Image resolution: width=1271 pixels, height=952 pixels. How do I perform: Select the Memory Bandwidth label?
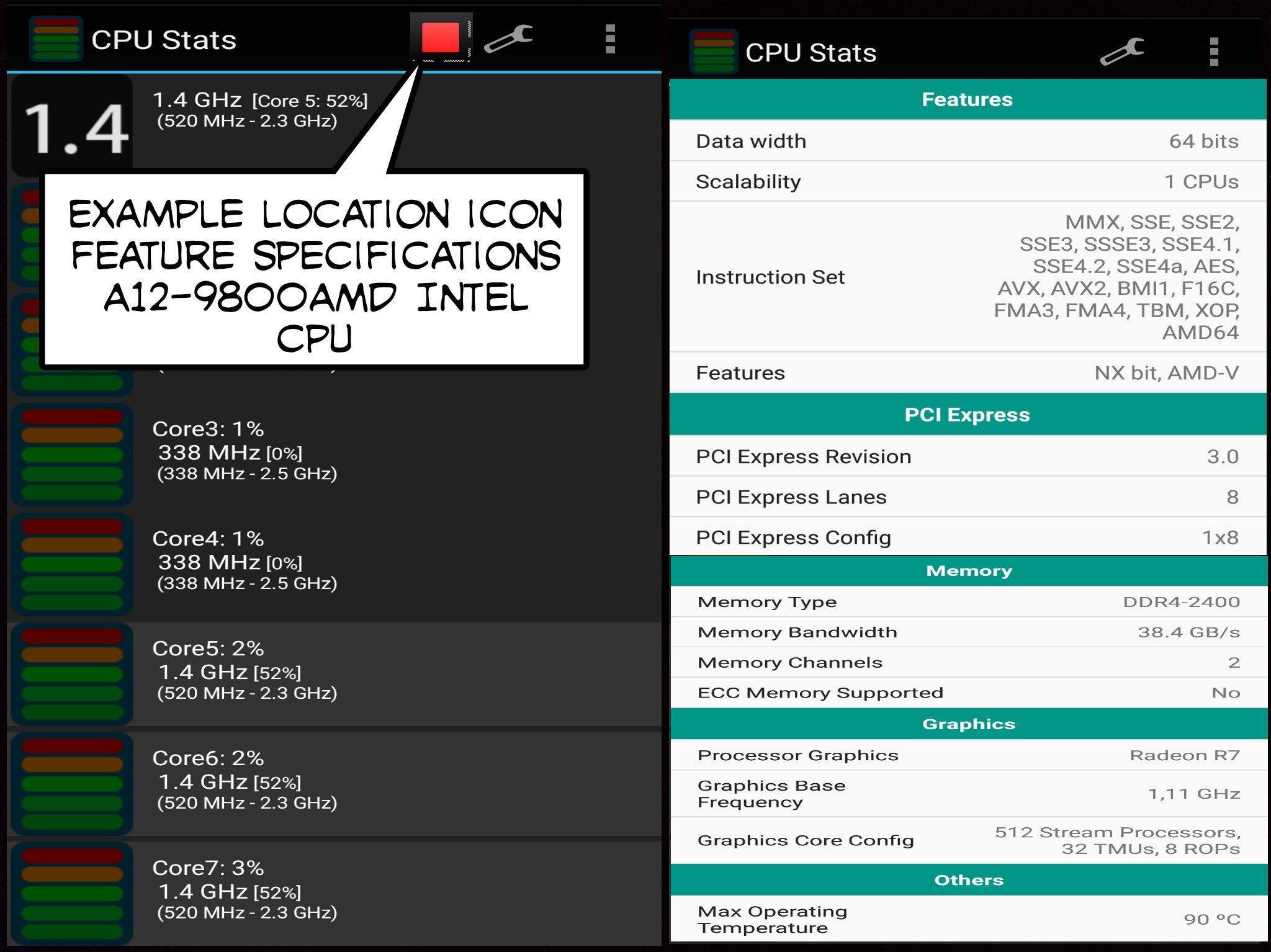tap(797, 632)
